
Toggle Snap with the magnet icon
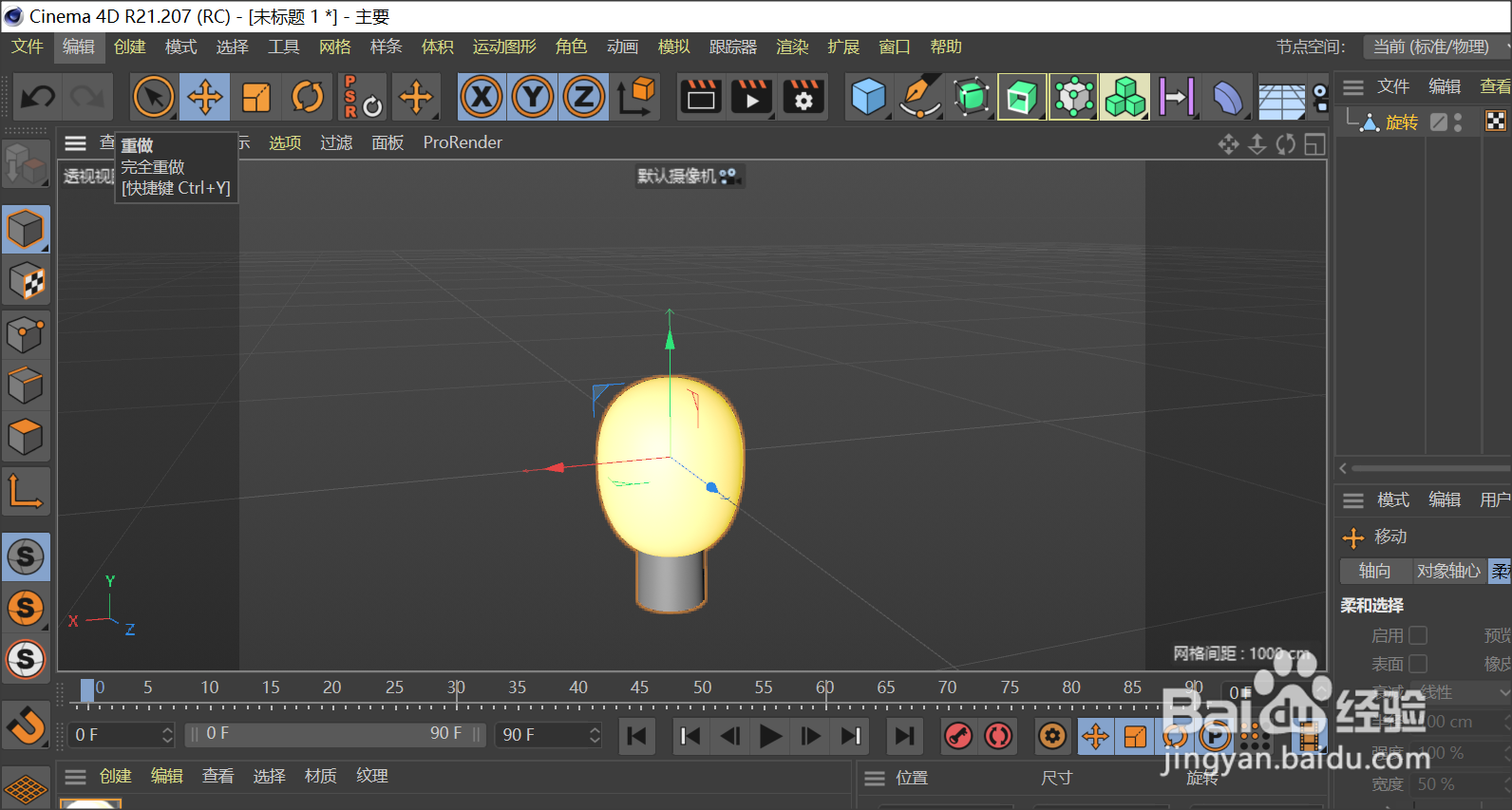coord(26,726)
